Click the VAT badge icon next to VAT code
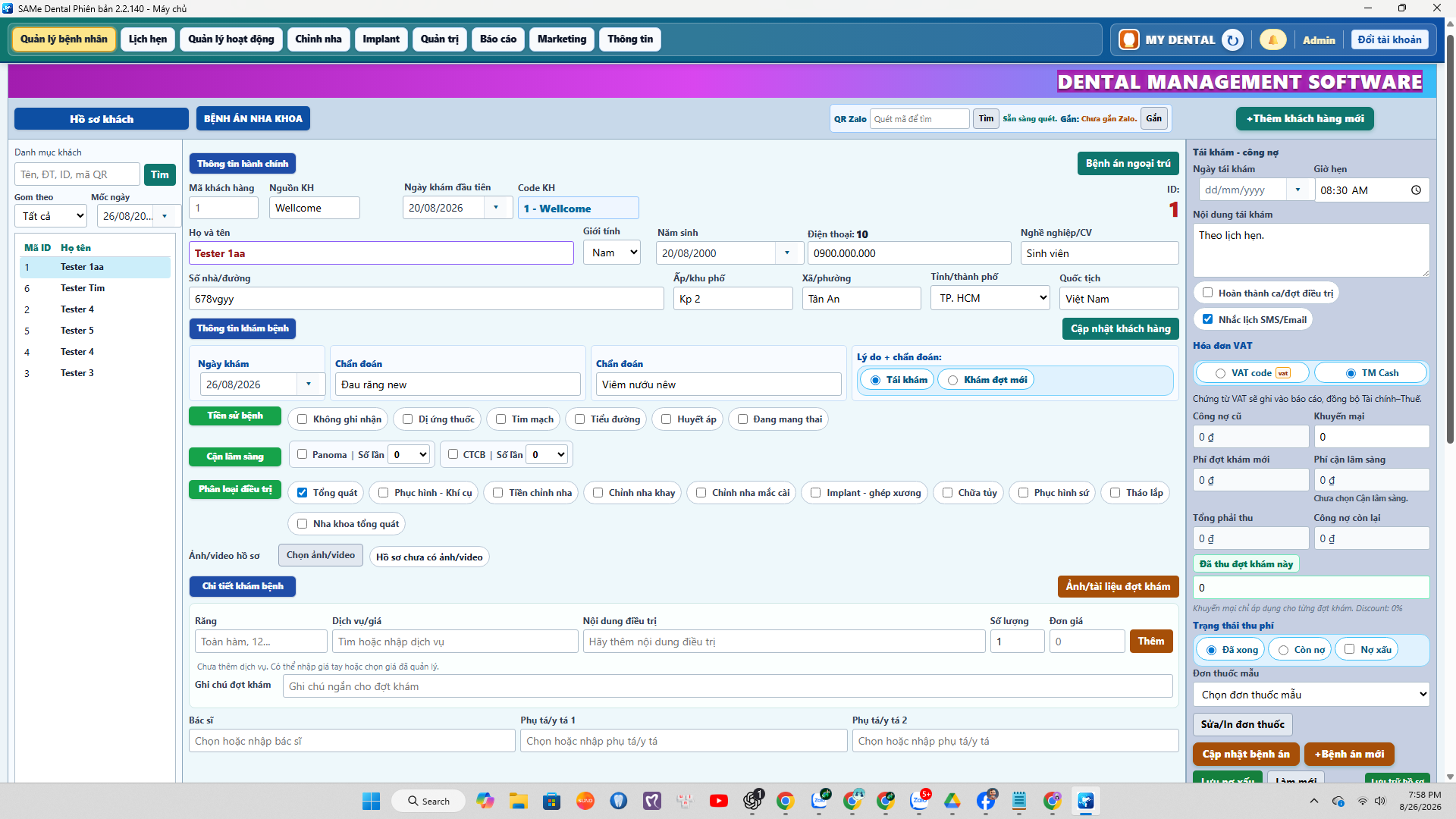 tap(1283, 373)
